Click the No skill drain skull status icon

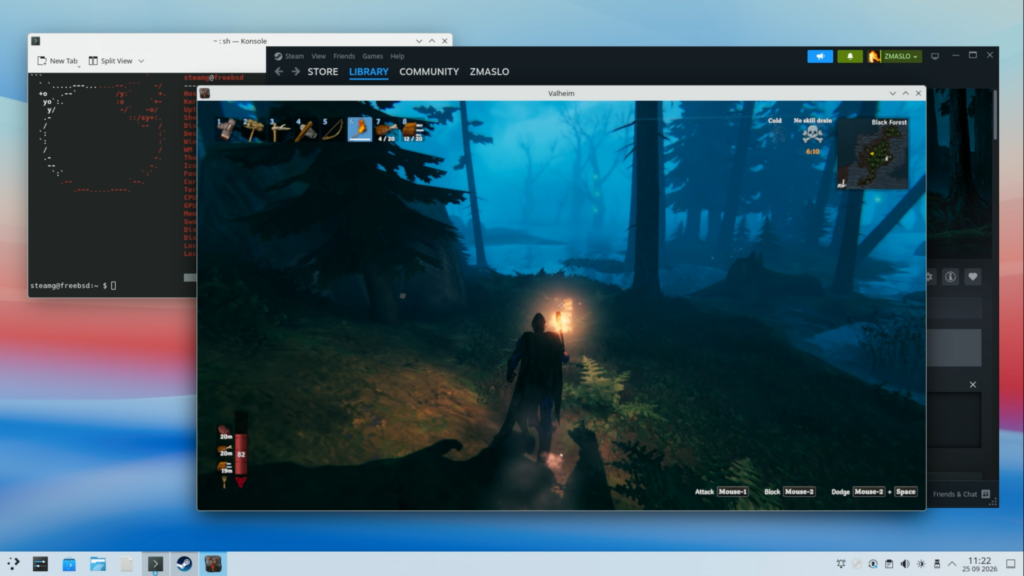[x=812, y=134]
